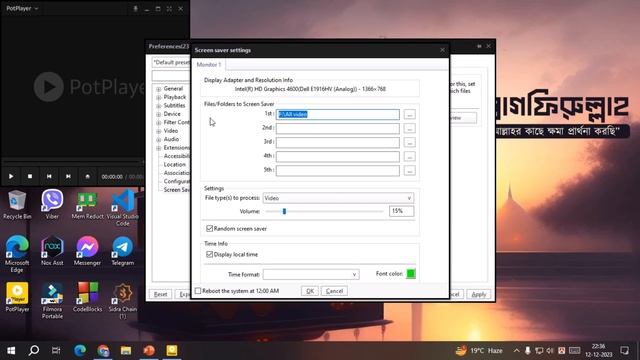
Task: Open File Explorer from the taskbar
Action: 126,351
